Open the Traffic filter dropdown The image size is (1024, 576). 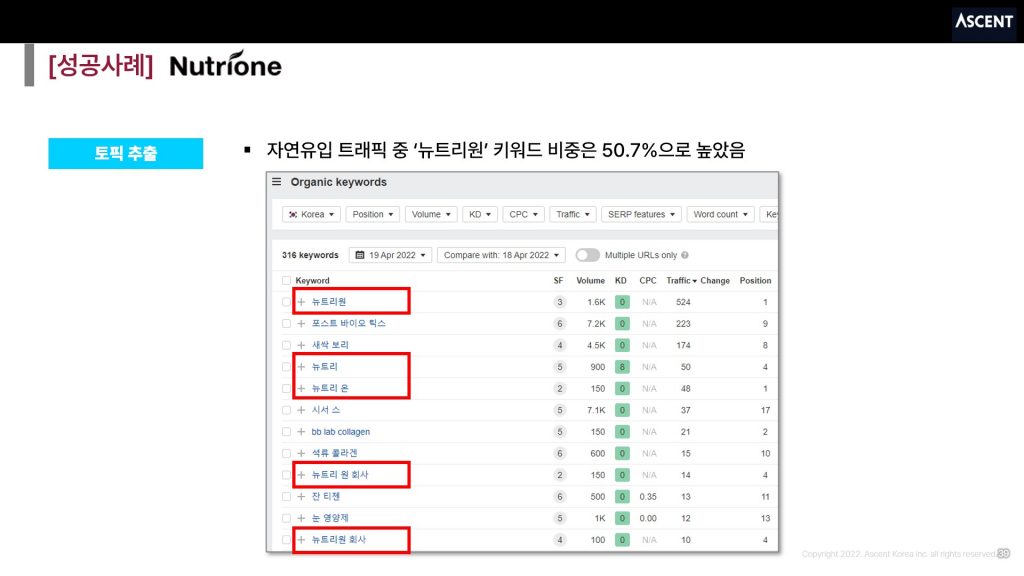point(573,214)
